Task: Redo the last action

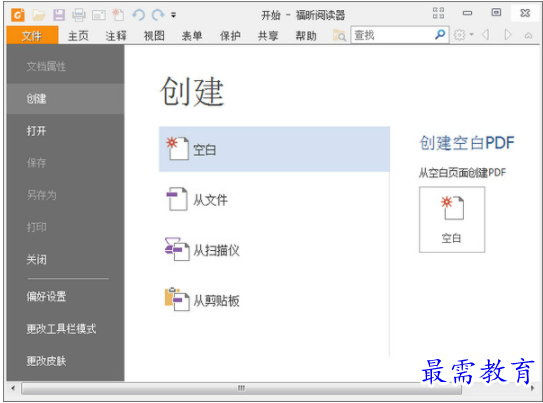Action: [x=158, y=15]
